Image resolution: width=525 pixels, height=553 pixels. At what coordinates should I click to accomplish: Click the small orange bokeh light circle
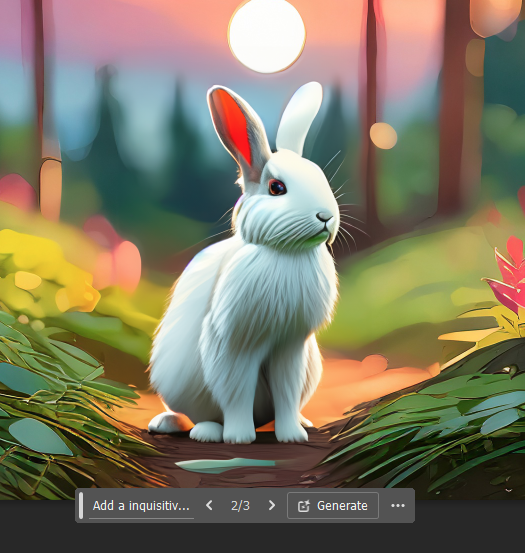coord(383,136)
